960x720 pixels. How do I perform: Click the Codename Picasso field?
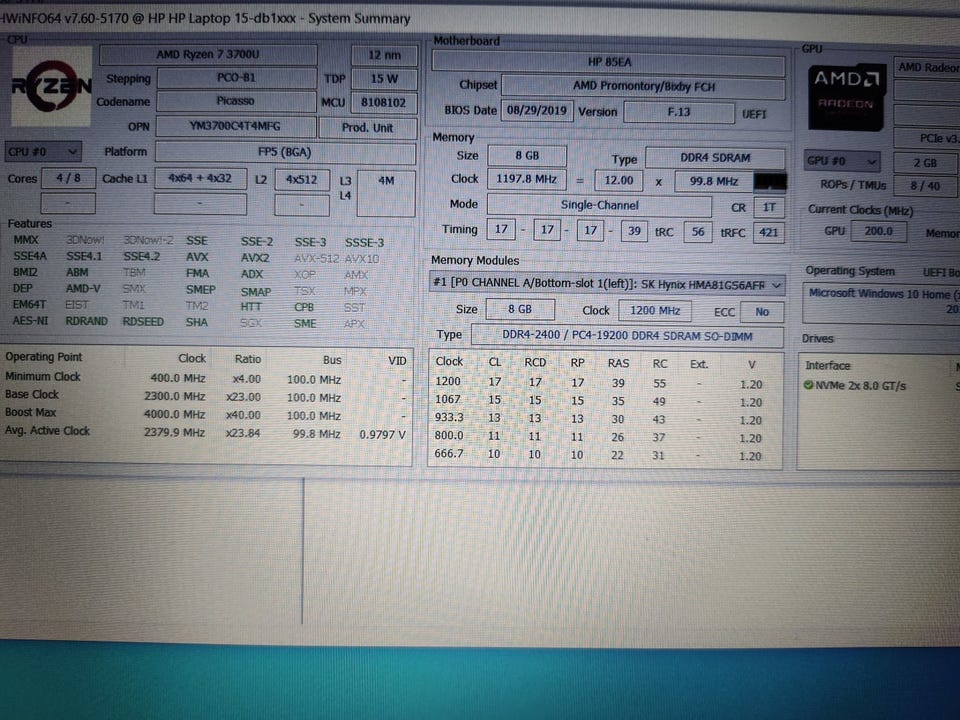pyautogui.click(x=236, y=101)
